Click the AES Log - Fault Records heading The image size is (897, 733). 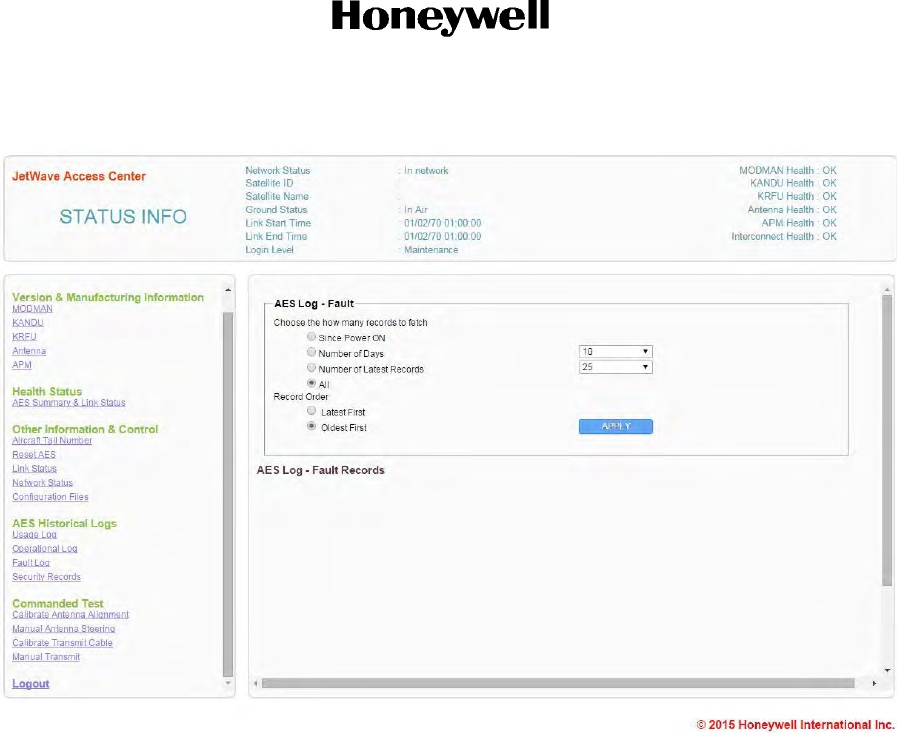coord(320,470)
